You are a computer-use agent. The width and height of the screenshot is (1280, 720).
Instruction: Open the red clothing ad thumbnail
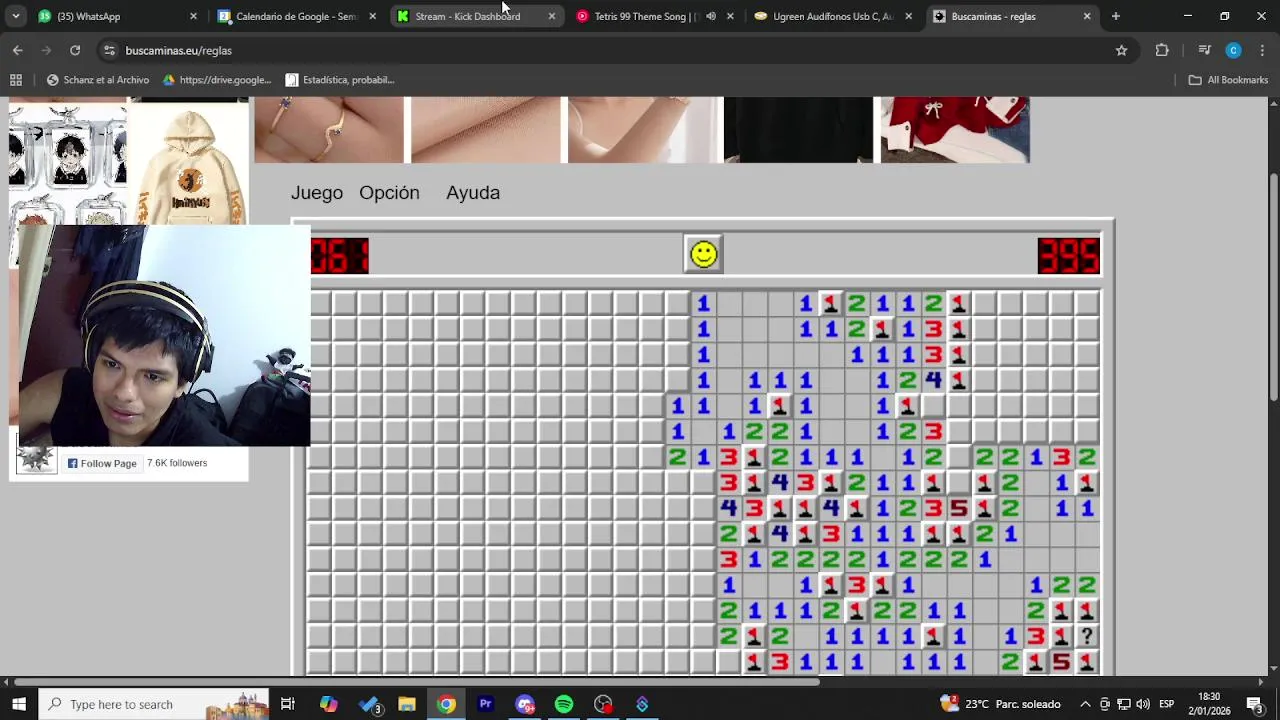[x=955, y=130]
